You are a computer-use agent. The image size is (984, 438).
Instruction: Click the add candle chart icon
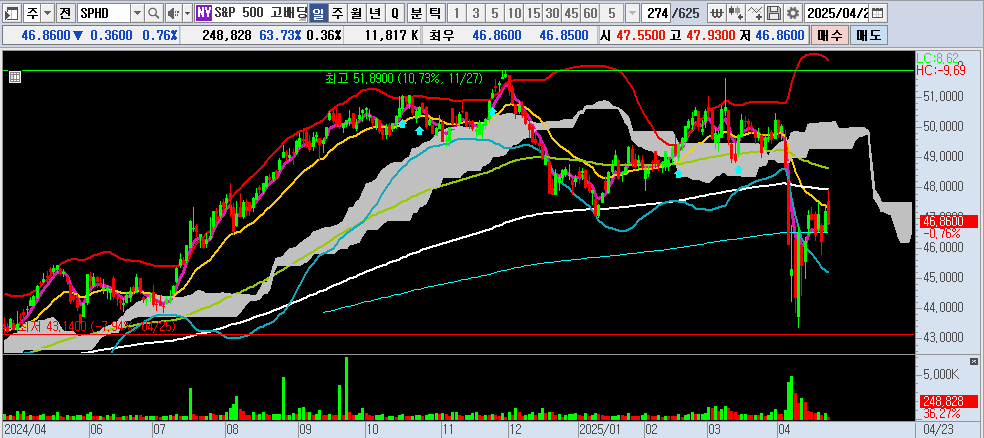point(735,13)
